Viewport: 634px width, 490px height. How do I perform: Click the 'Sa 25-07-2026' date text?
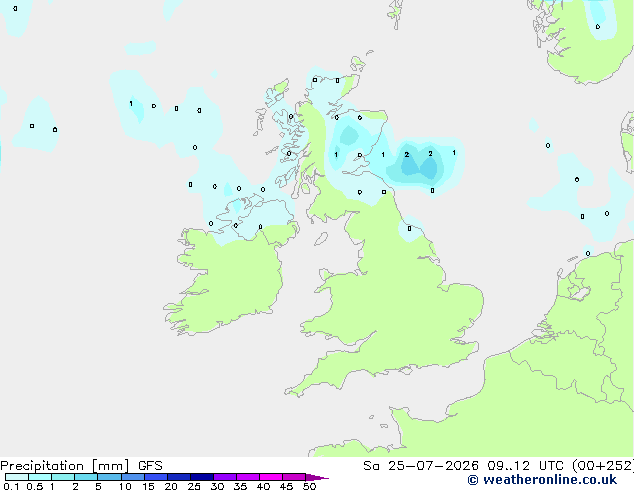coord(421,466)
